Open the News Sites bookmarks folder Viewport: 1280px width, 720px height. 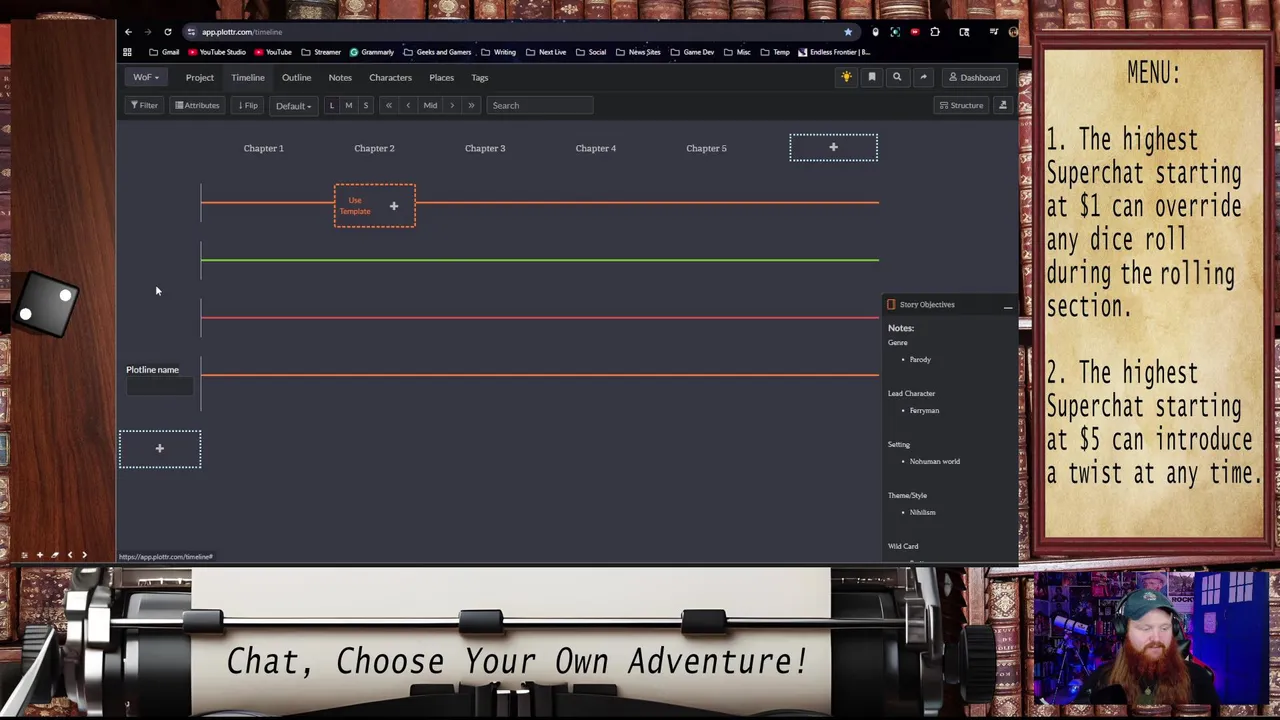point(638,52)
